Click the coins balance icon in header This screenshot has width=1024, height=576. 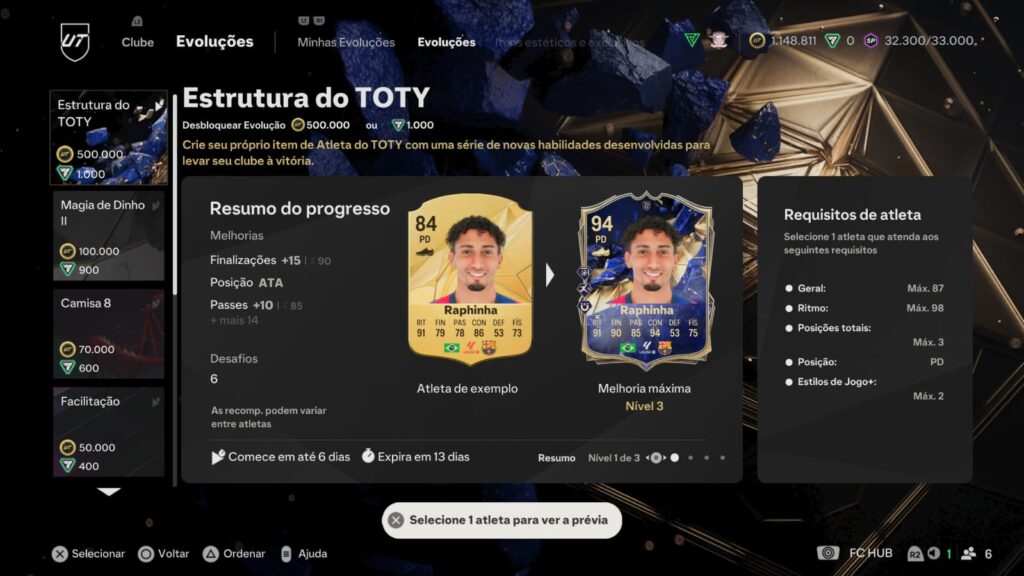point(757,41)
